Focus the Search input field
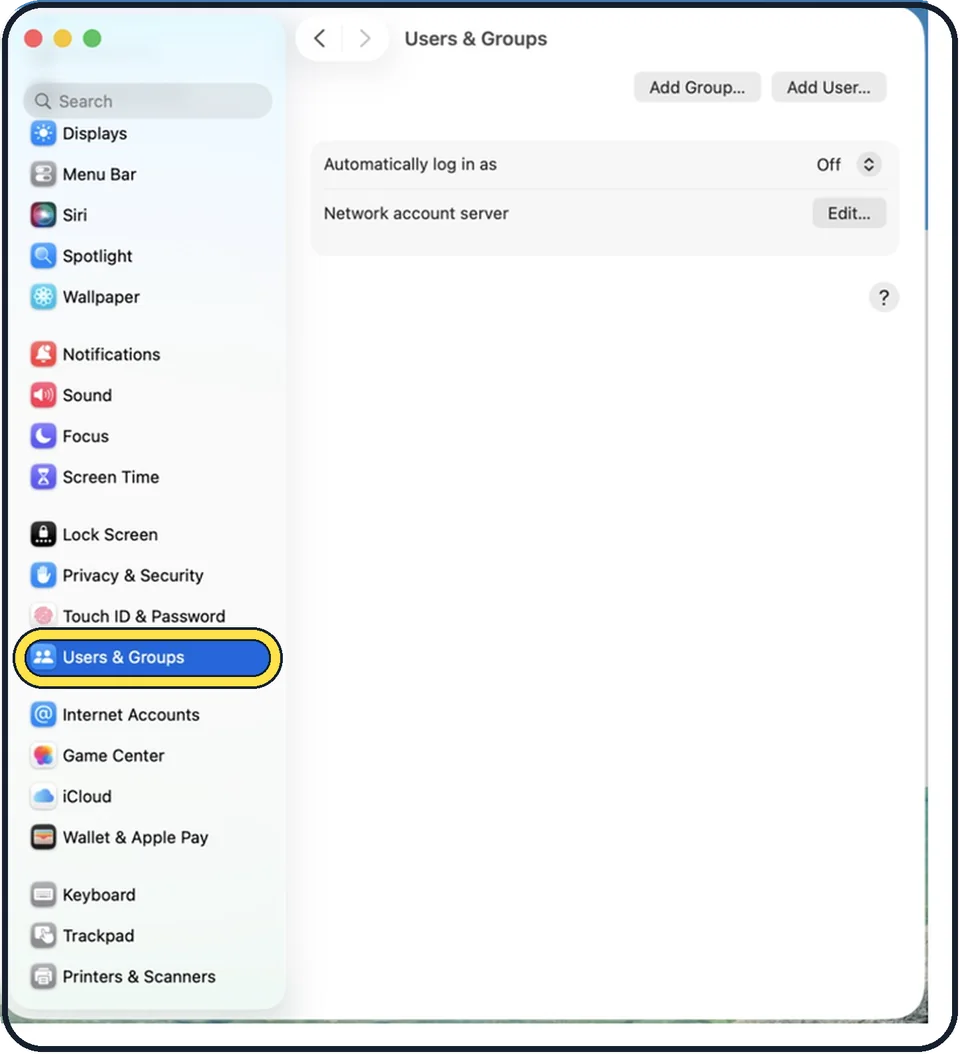The width and height of the screenshot is (960, 1054). [148, 101]
